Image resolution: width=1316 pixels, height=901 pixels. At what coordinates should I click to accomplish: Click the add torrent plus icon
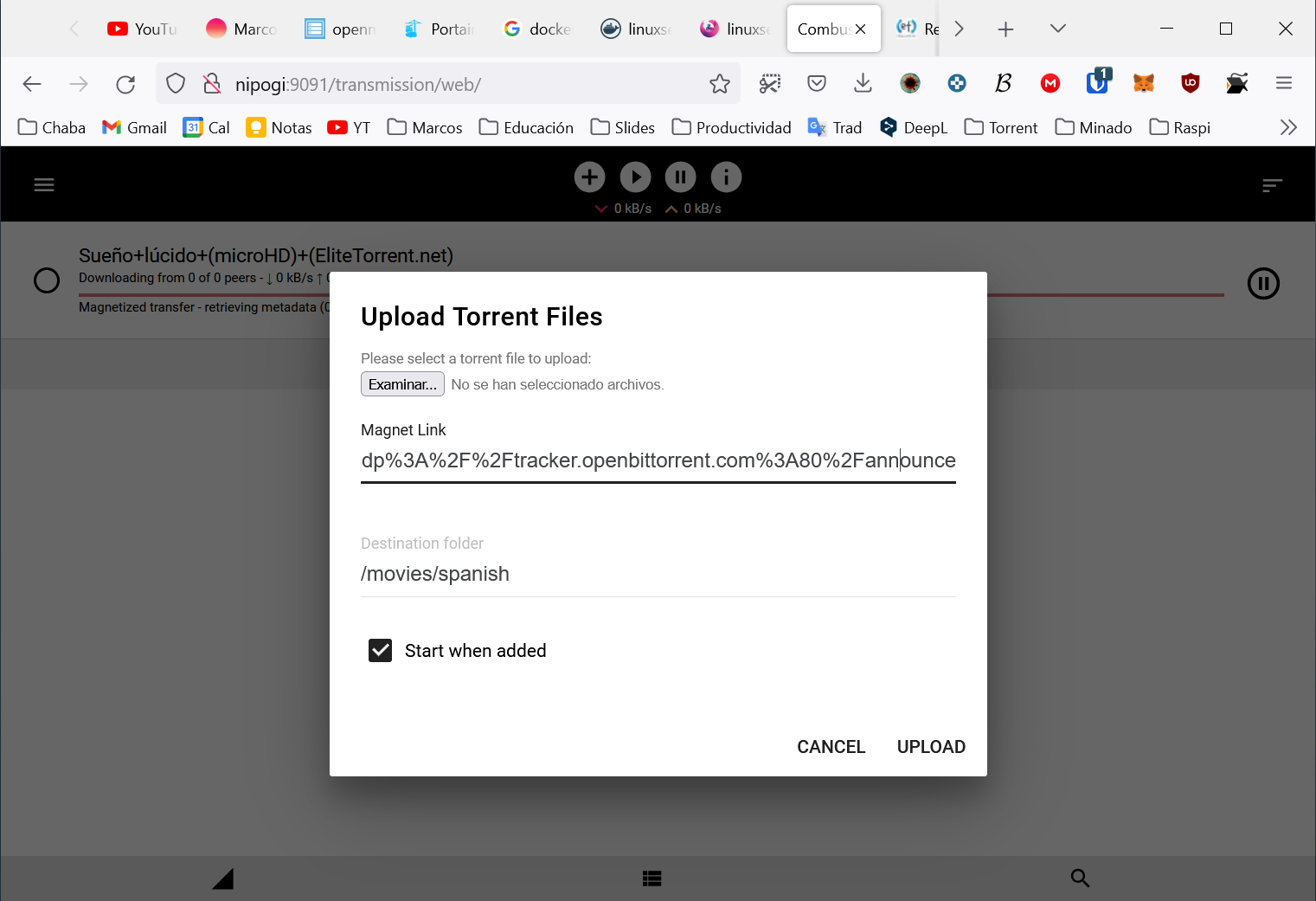pyautogui.click(x=589, y=177)
